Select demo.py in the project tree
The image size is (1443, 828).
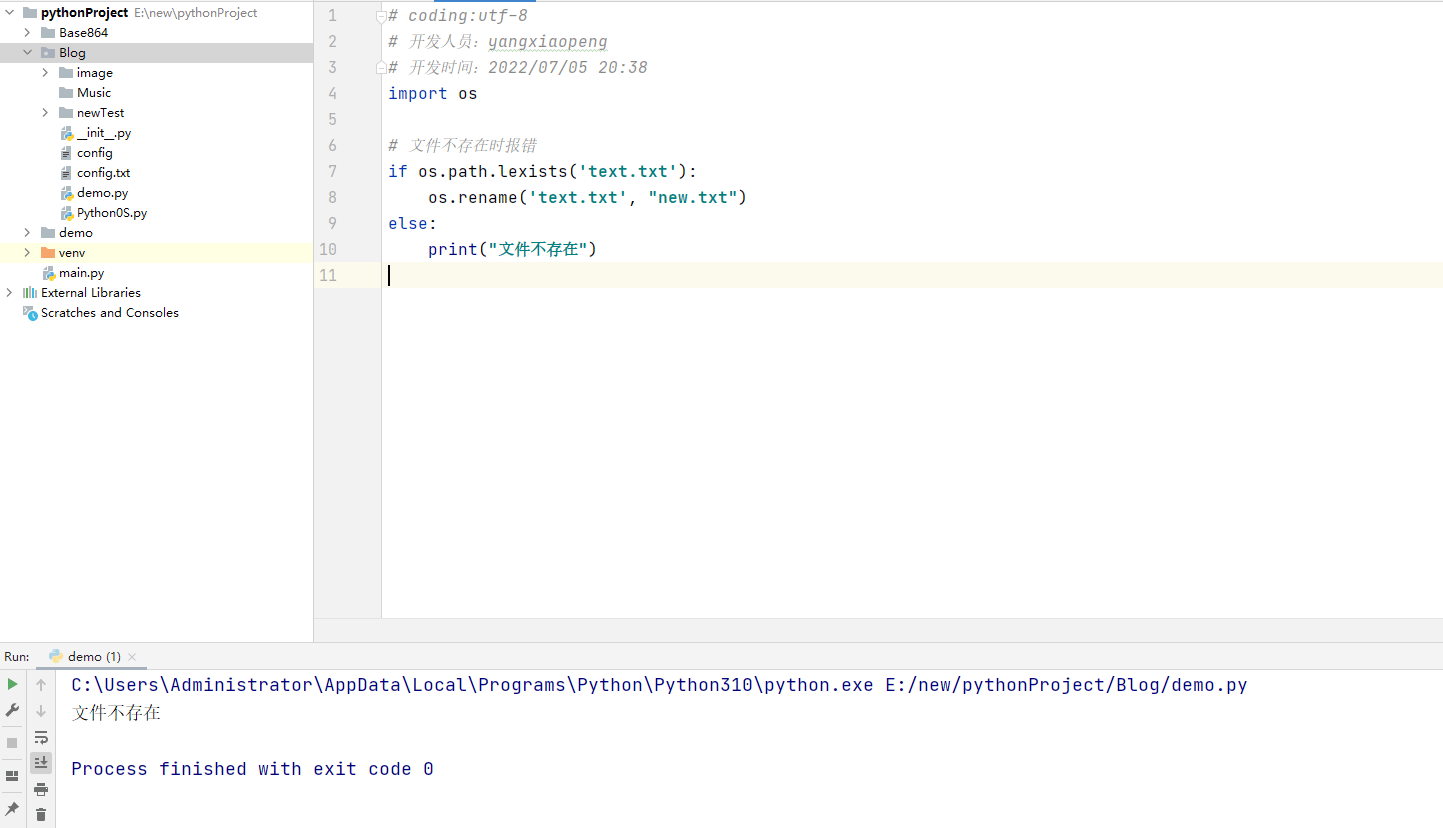click(103, 193)
